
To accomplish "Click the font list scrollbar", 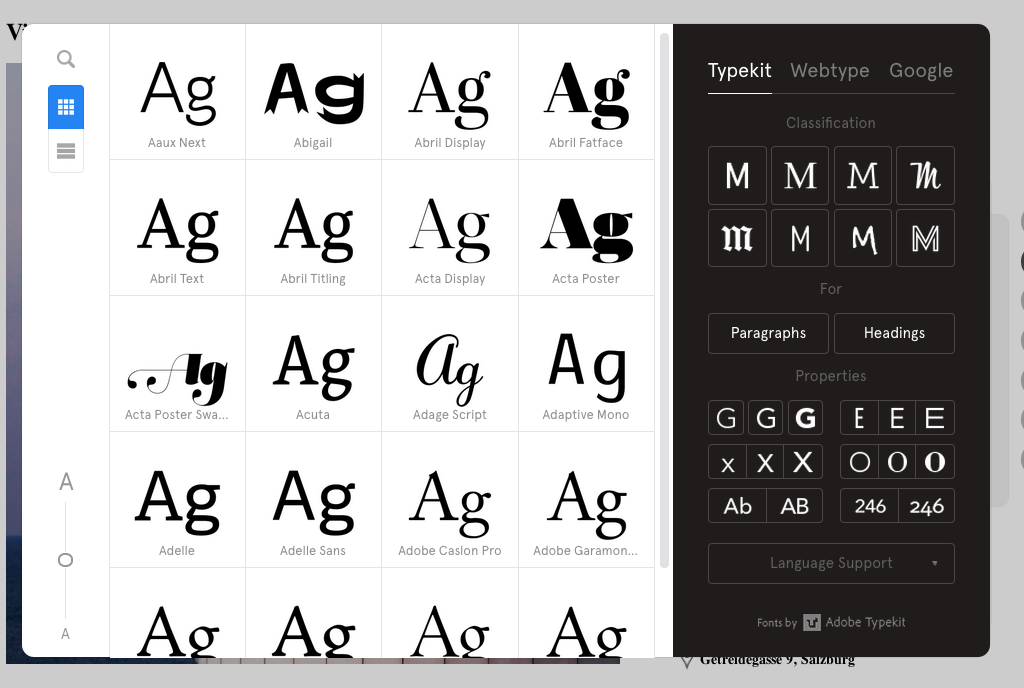I will pos(664,300).
